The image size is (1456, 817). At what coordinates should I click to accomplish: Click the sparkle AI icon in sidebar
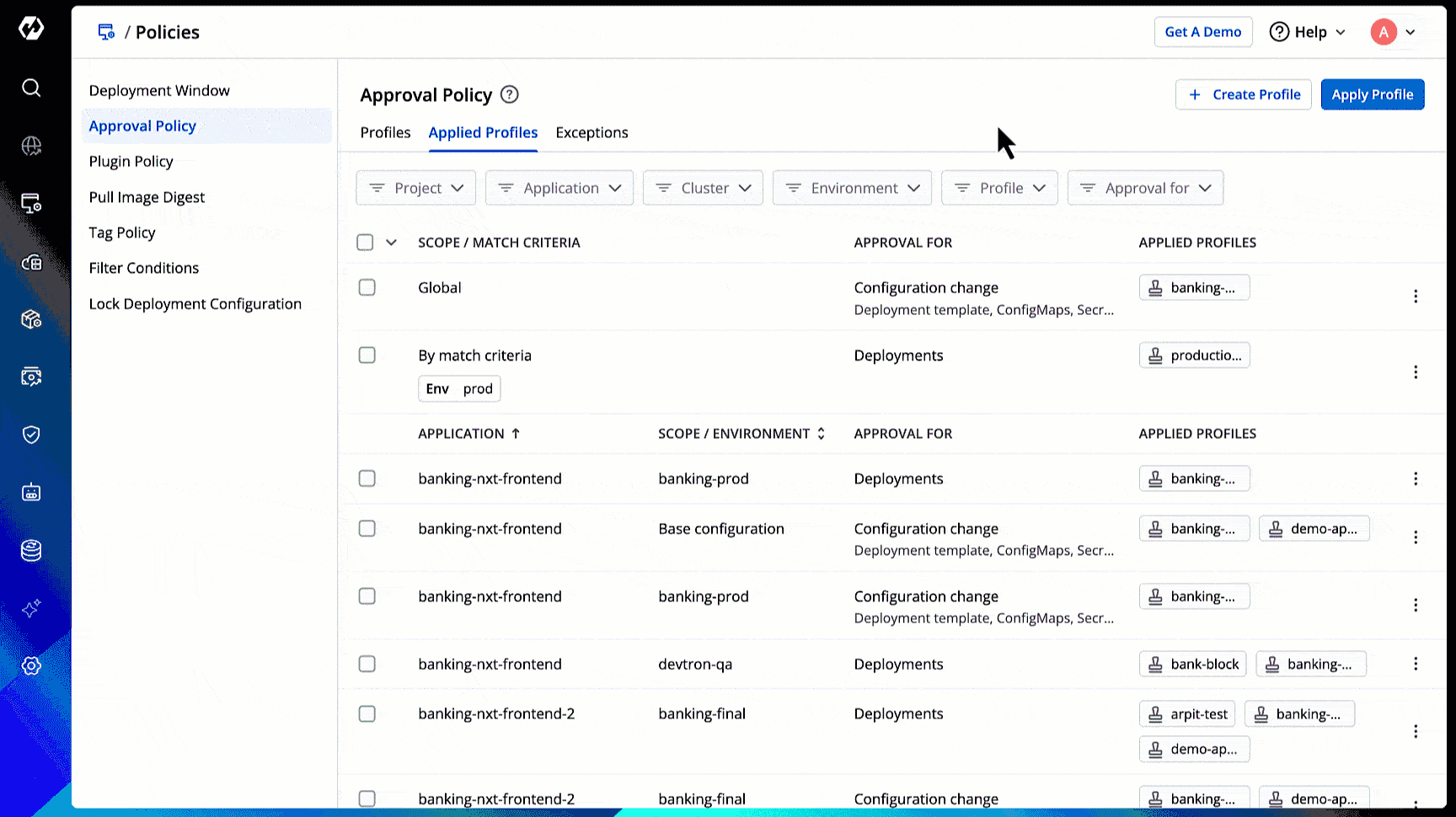coord(31,608)
